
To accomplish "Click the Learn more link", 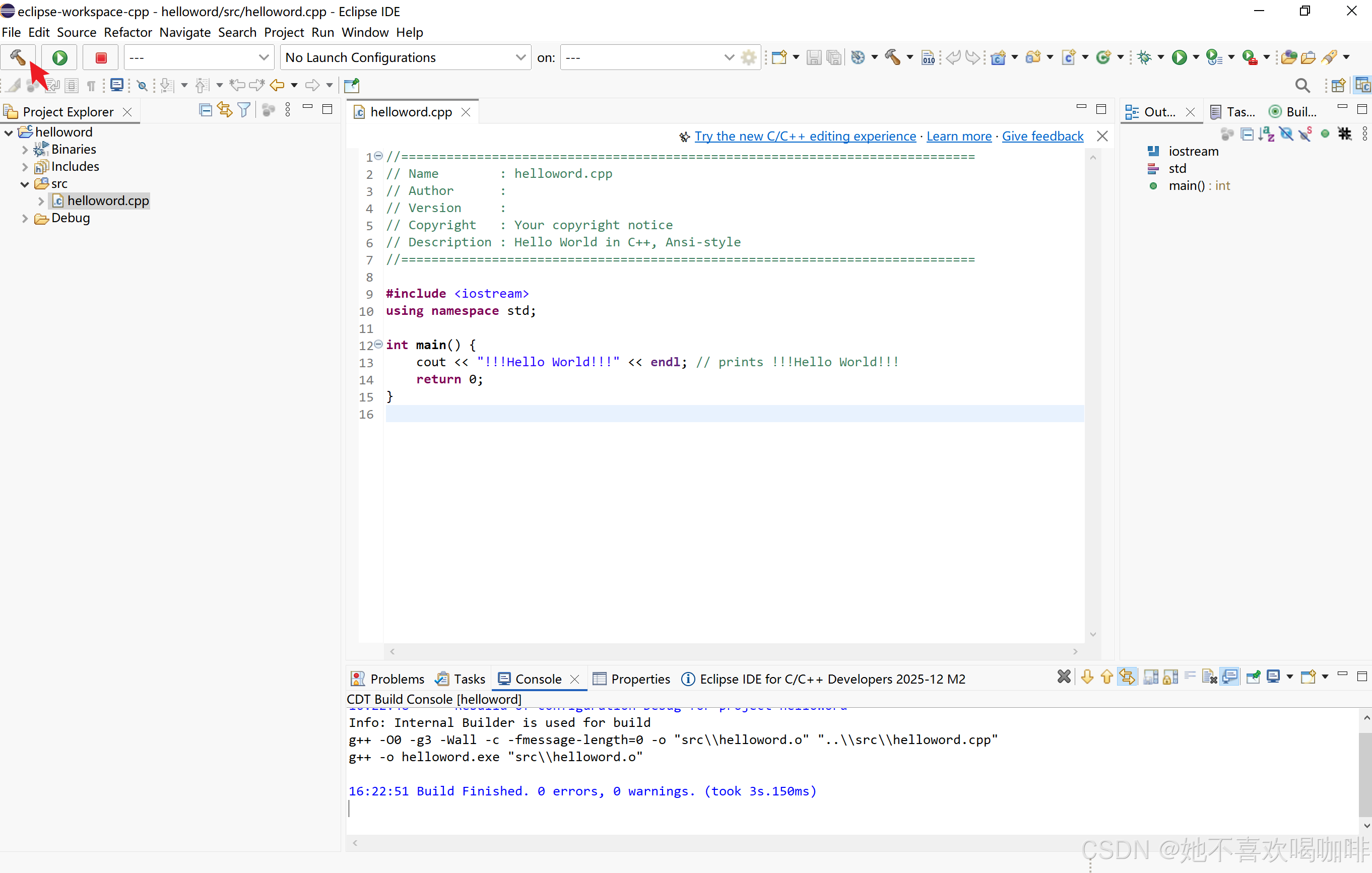I will (x=958, y=136).
